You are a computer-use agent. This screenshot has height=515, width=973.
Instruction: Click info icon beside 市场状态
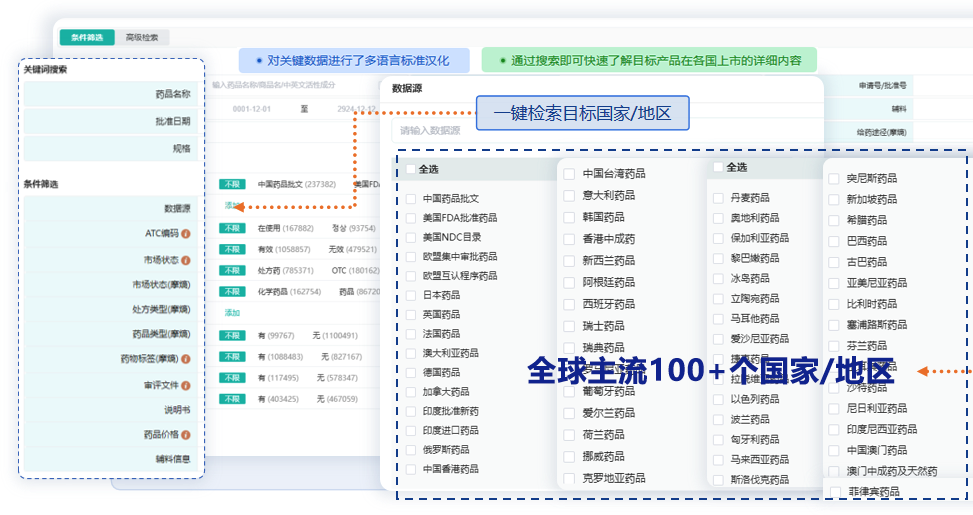[x=186, y=260]
